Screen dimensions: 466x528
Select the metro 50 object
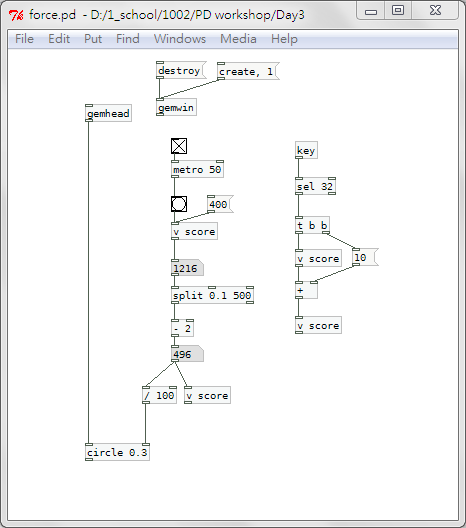click(x=197, y=169)
